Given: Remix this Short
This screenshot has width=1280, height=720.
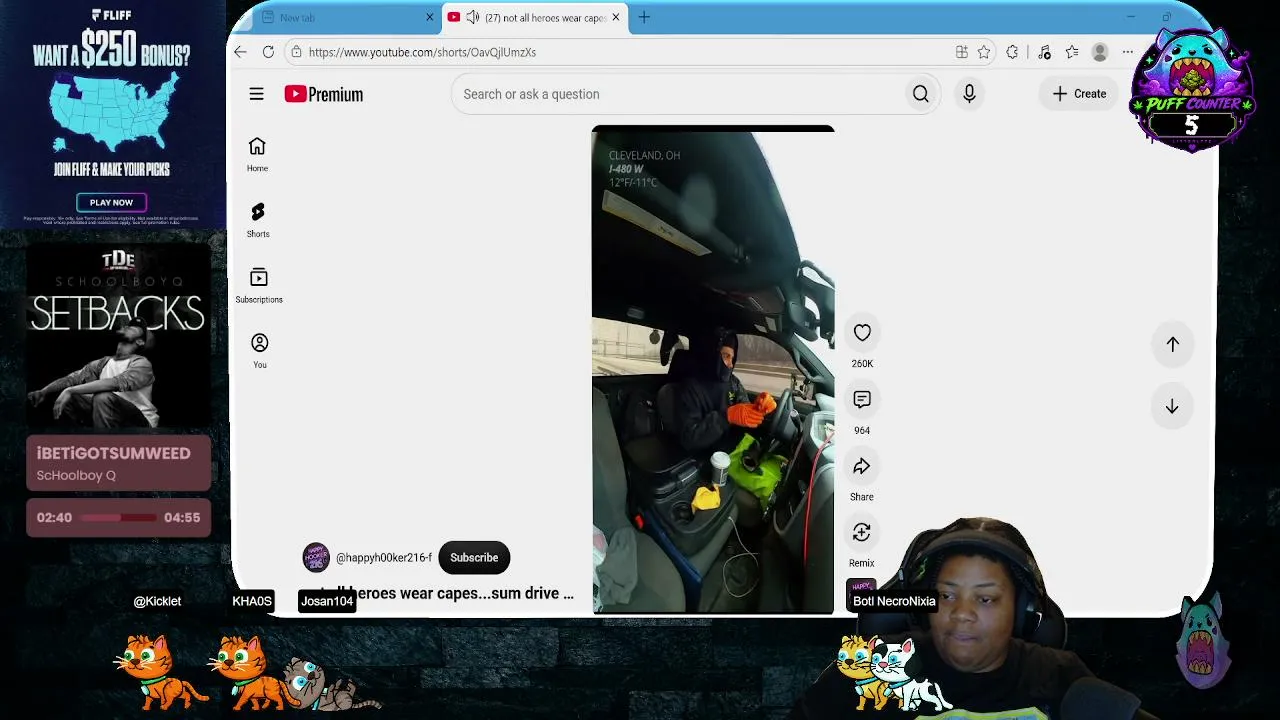Looking at the screenshot, I should click(862, 533).
